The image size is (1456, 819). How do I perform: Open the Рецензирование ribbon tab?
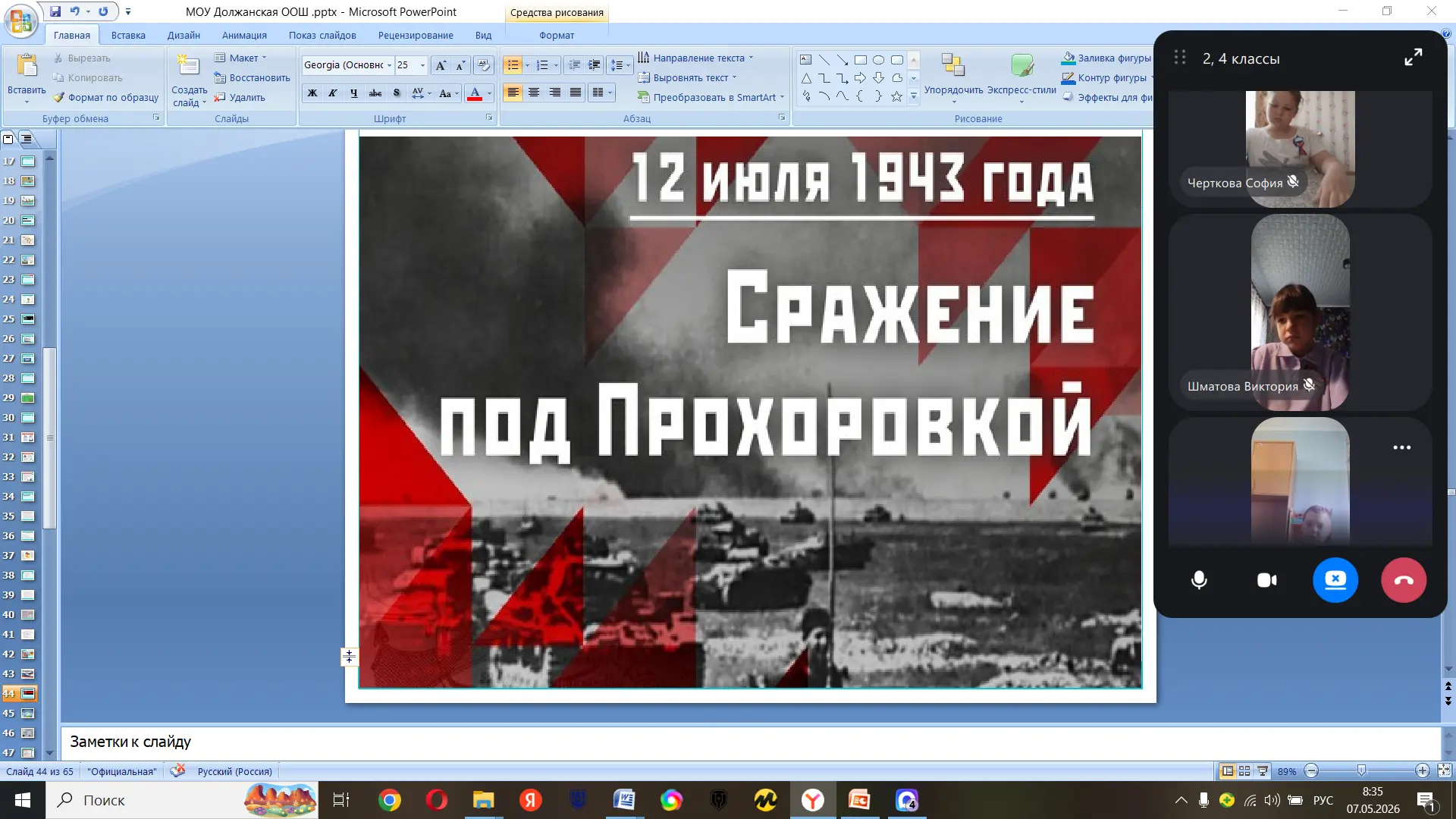[x=416, y=35]
